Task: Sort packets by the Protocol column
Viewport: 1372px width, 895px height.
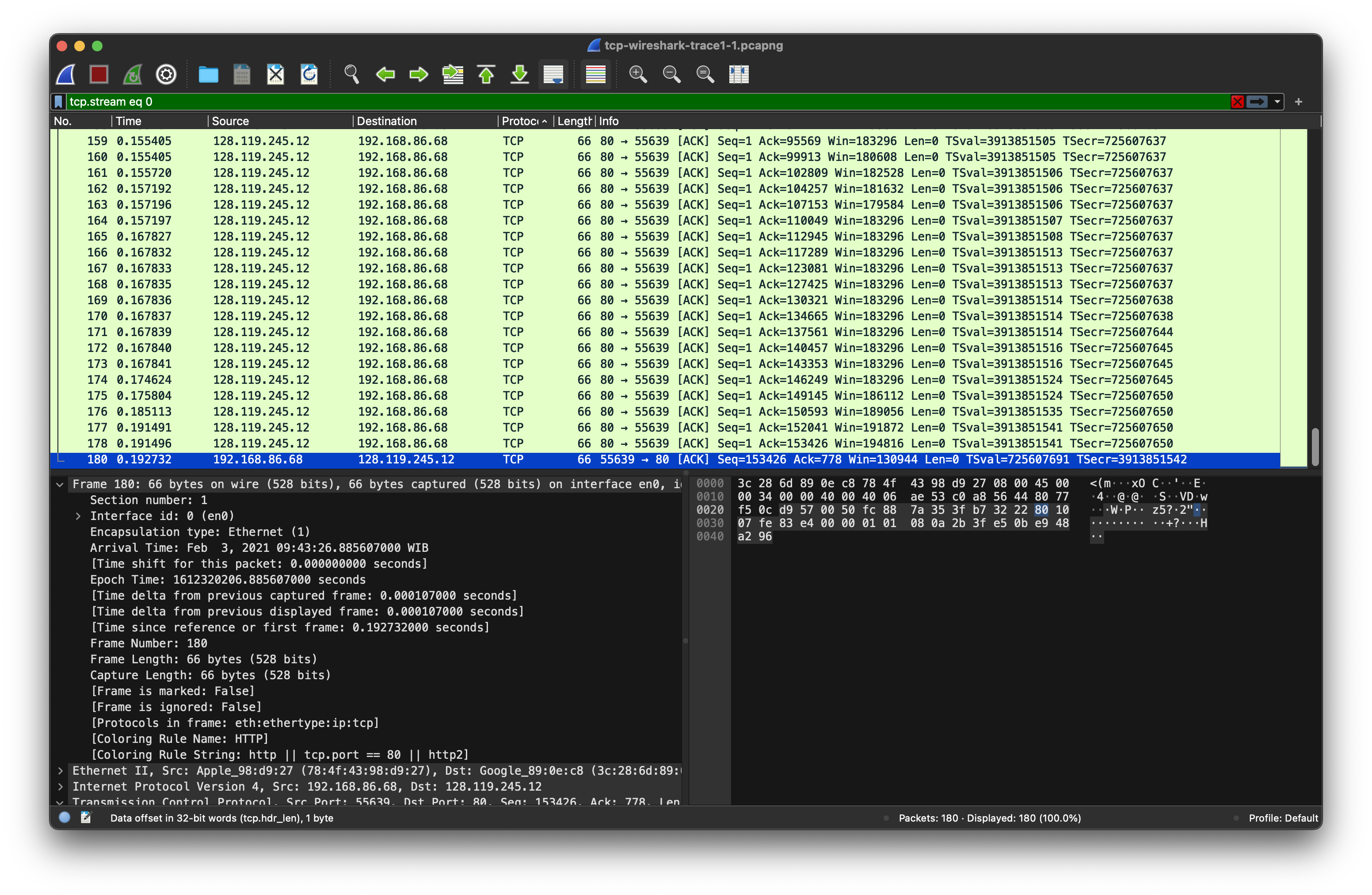Action: point(525,121)
